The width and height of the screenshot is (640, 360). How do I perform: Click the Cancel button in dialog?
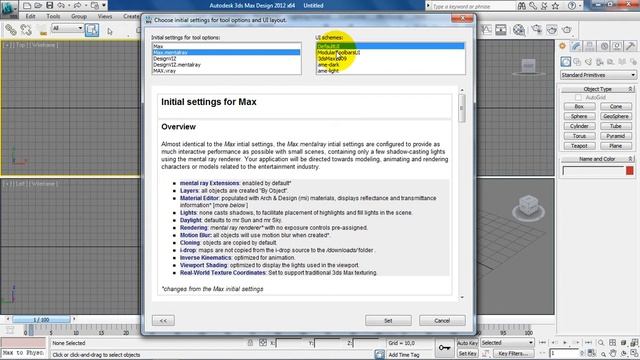point(442,321)
